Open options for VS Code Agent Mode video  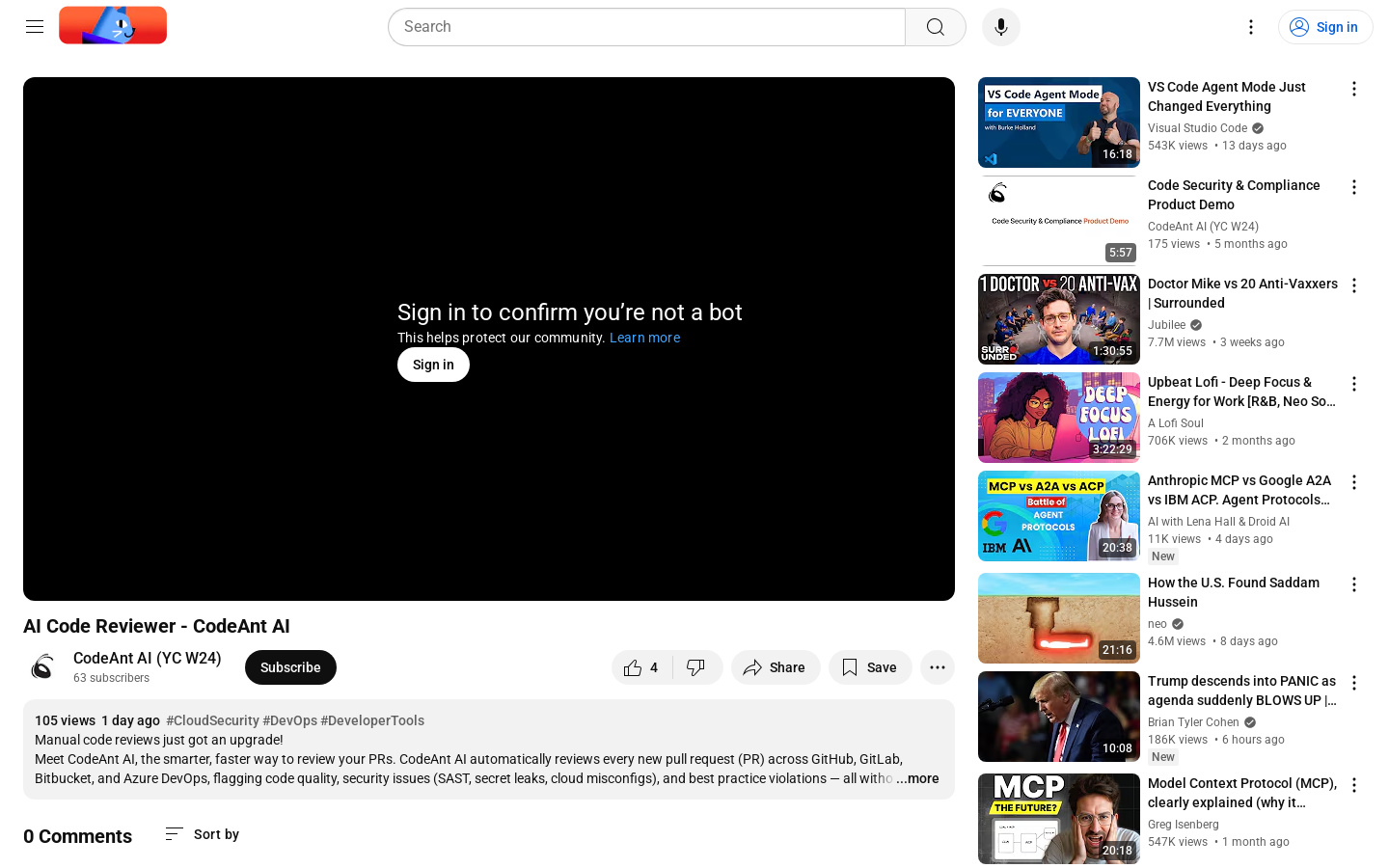[x=1354, y=89]
